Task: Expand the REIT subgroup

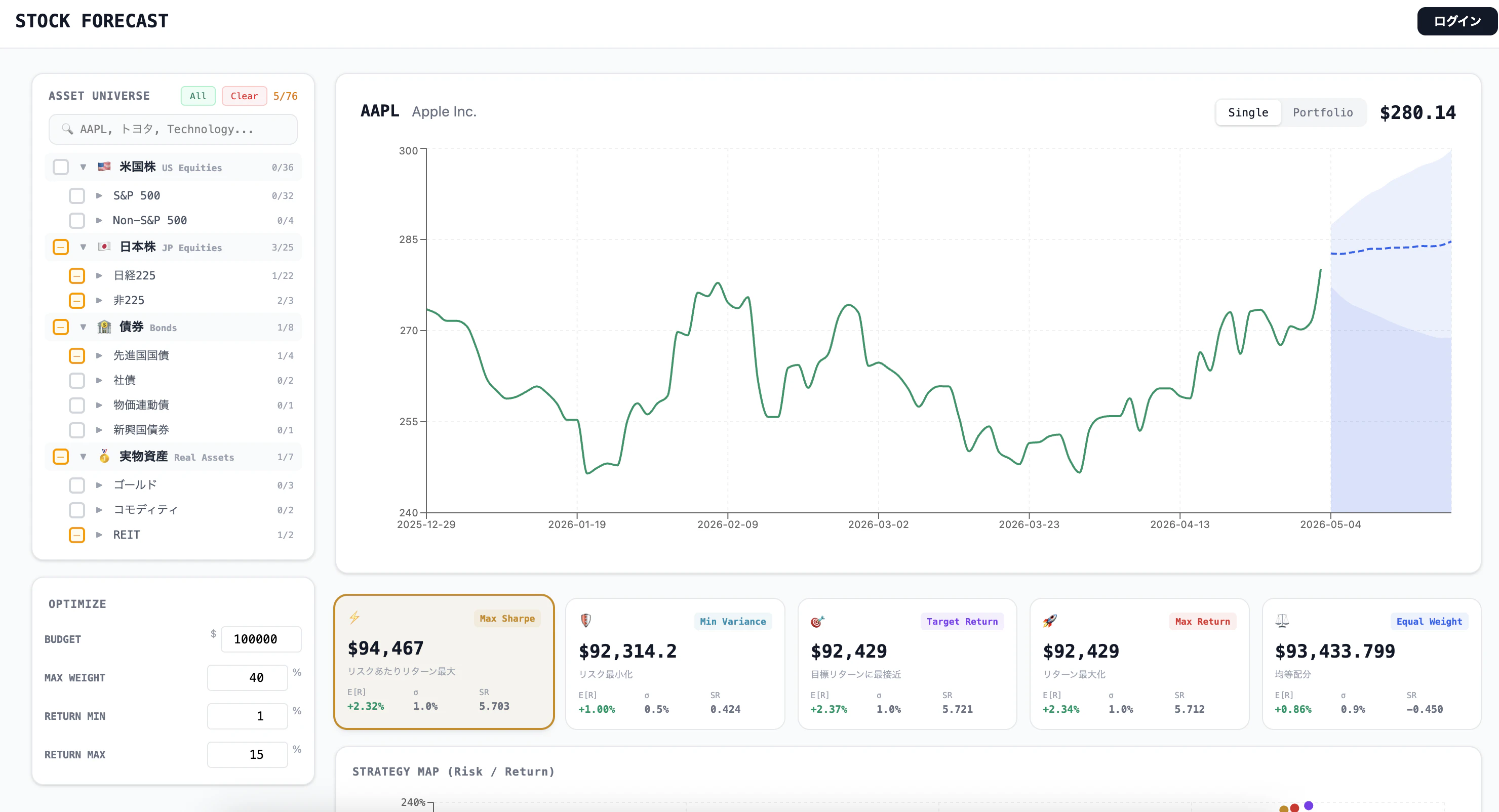Action: click(99, 535)
